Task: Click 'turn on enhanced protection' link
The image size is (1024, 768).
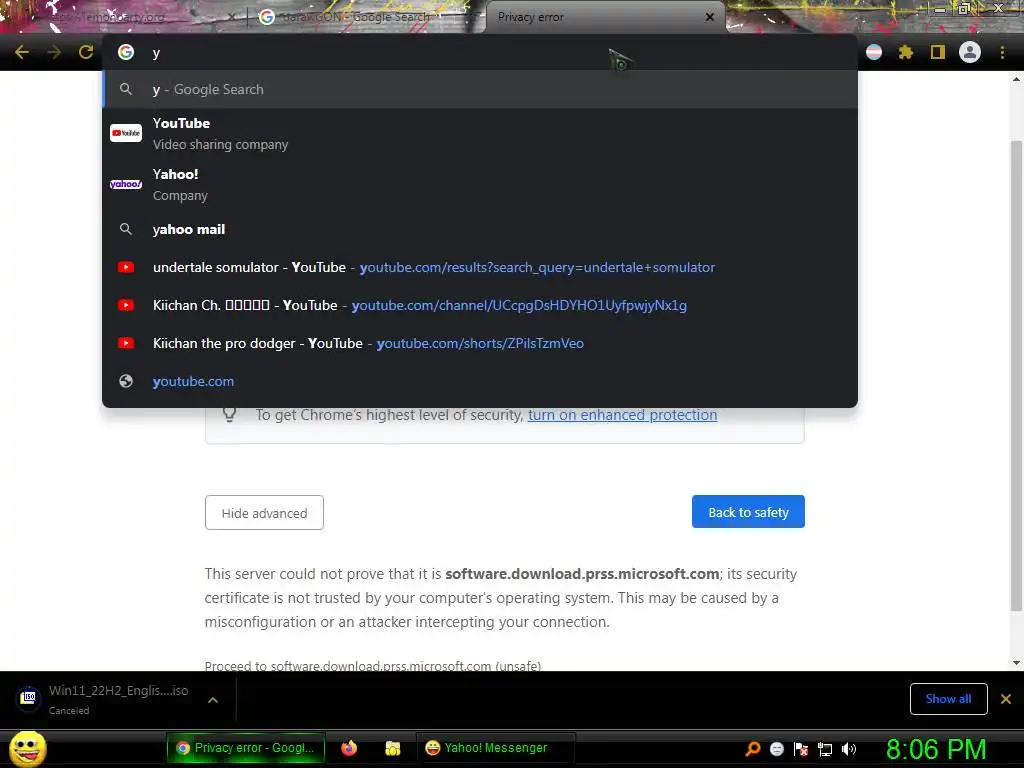Action: 622,415
